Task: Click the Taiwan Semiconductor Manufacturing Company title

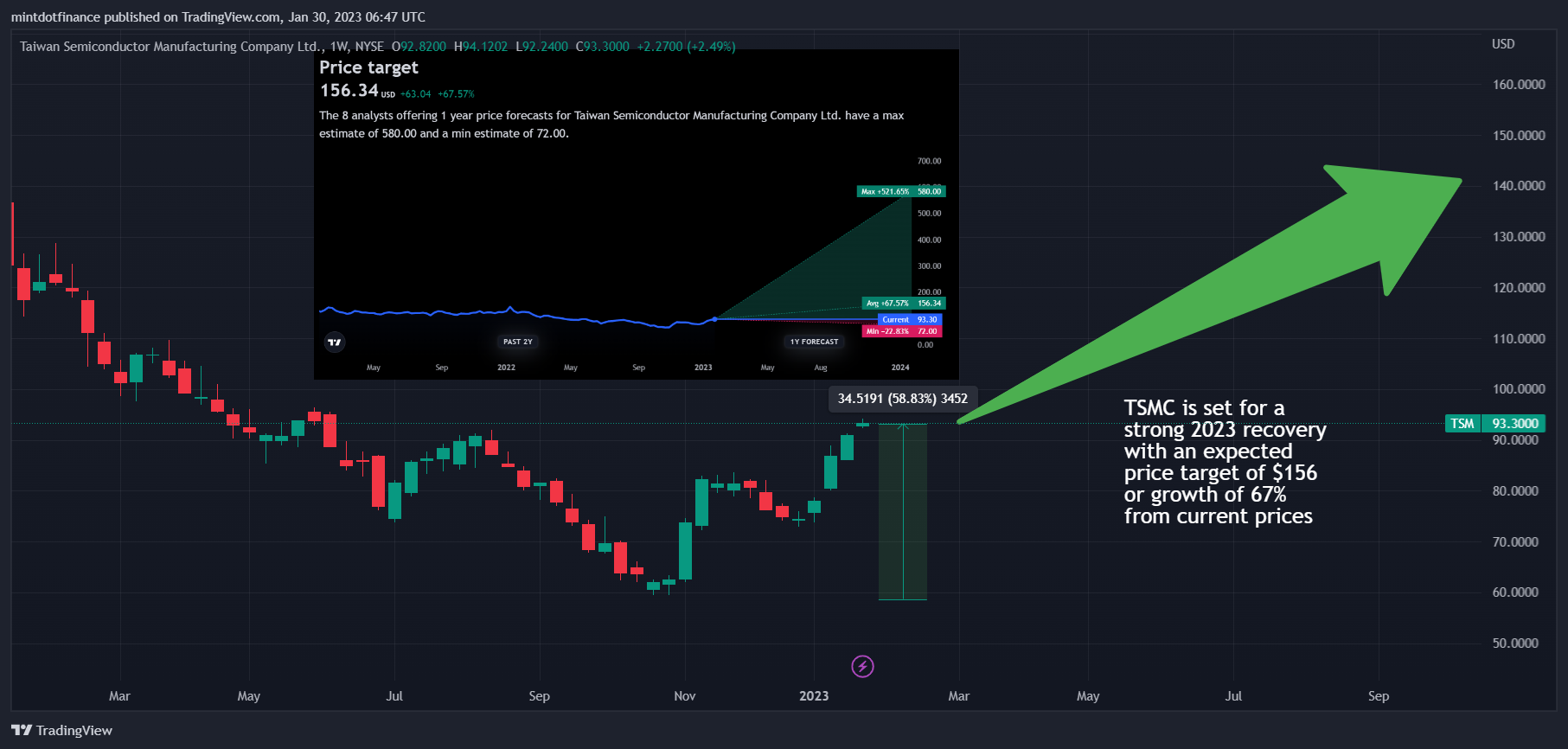Action: (x=171, y=47)
